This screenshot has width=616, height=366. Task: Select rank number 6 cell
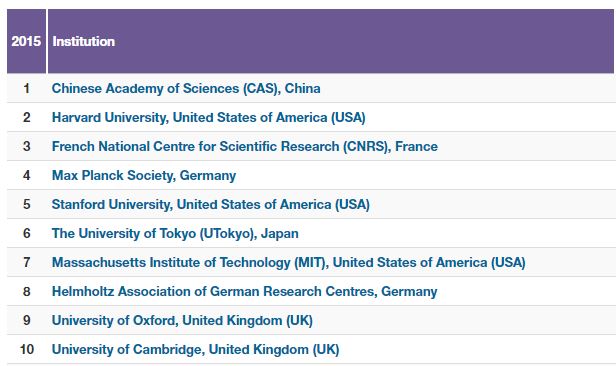26,234
